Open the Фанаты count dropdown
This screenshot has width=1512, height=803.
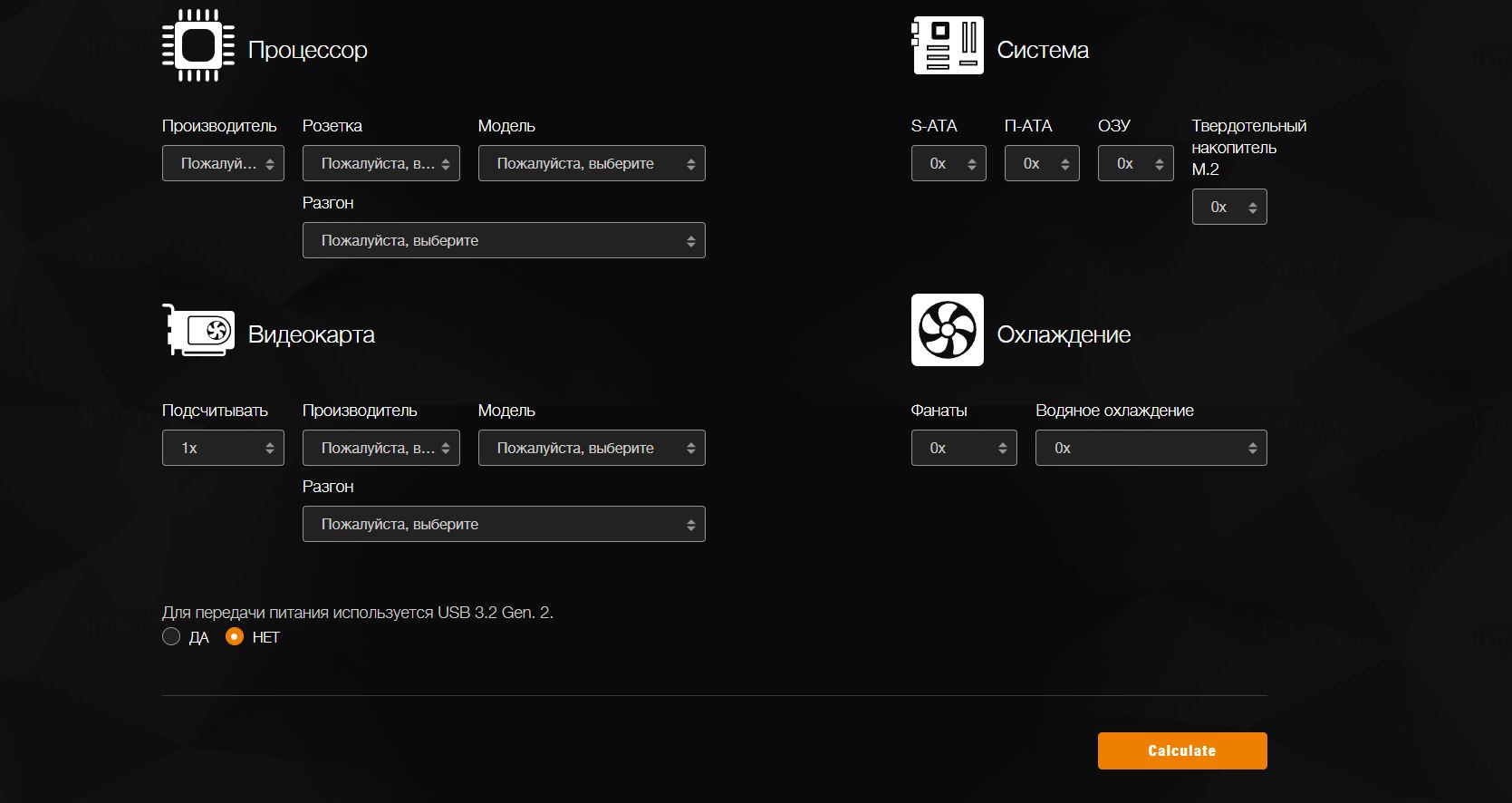pyautogui.click(x=964, y=448)
